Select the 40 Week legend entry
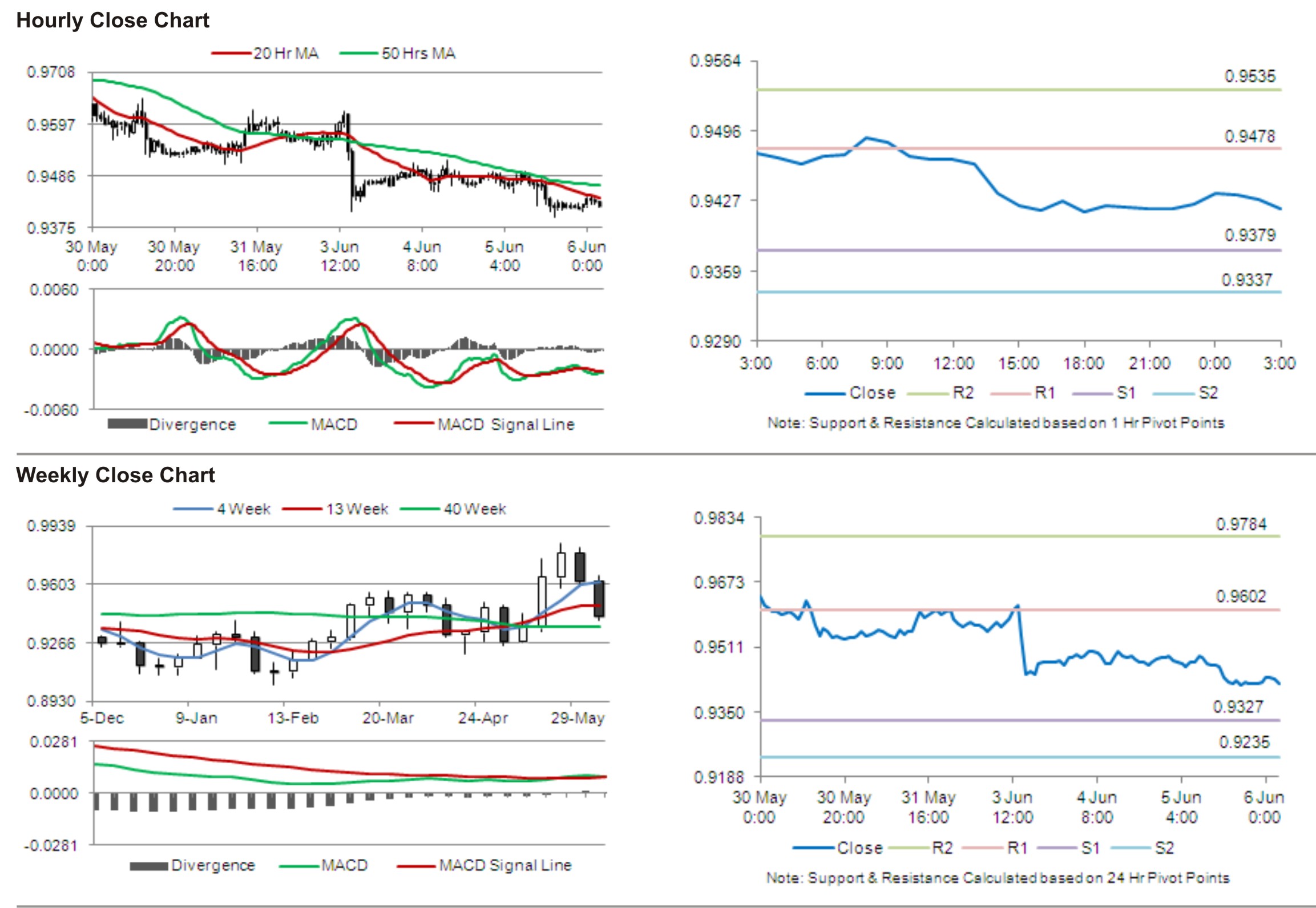 point(453,509)
